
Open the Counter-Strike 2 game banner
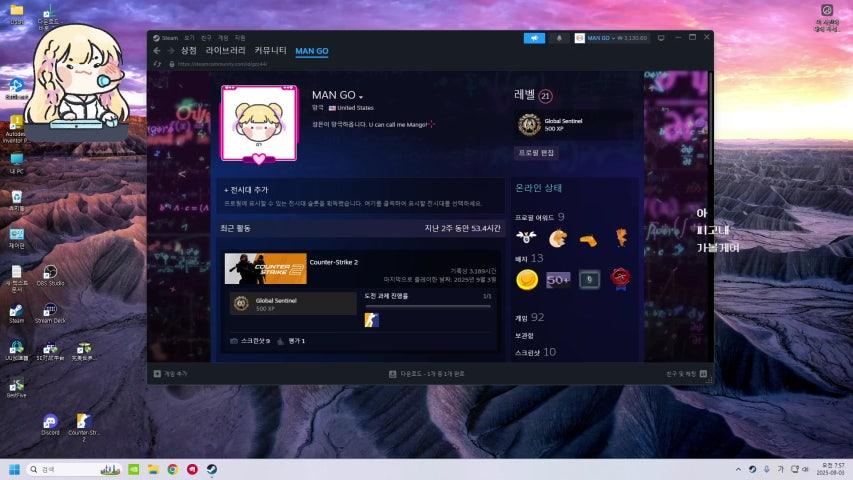(x=265, y=268)
